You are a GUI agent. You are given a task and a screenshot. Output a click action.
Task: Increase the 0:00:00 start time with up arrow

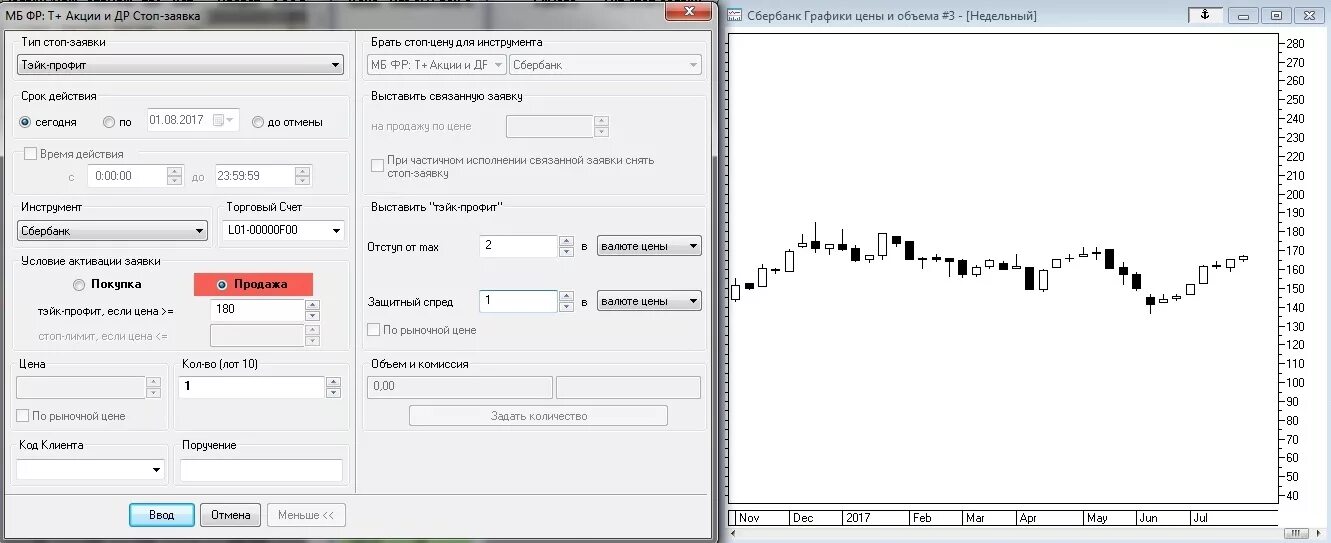click(175, 170)
